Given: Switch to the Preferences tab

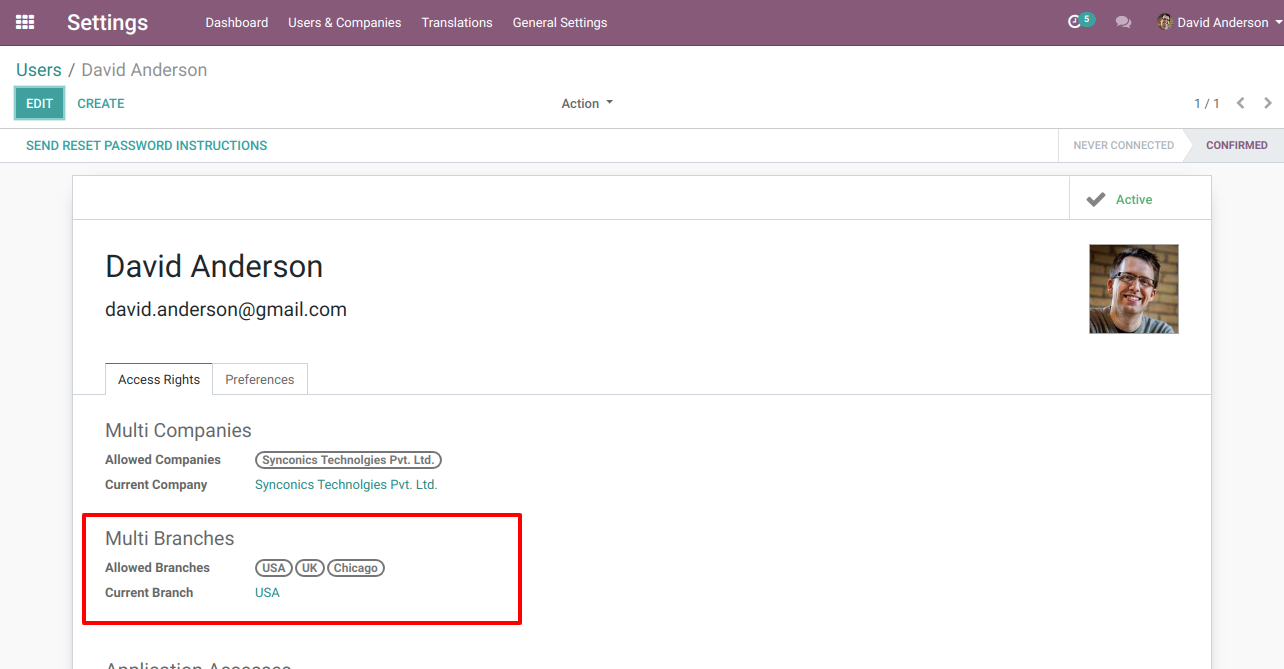Looking at the screenshot, I should 259,379.
